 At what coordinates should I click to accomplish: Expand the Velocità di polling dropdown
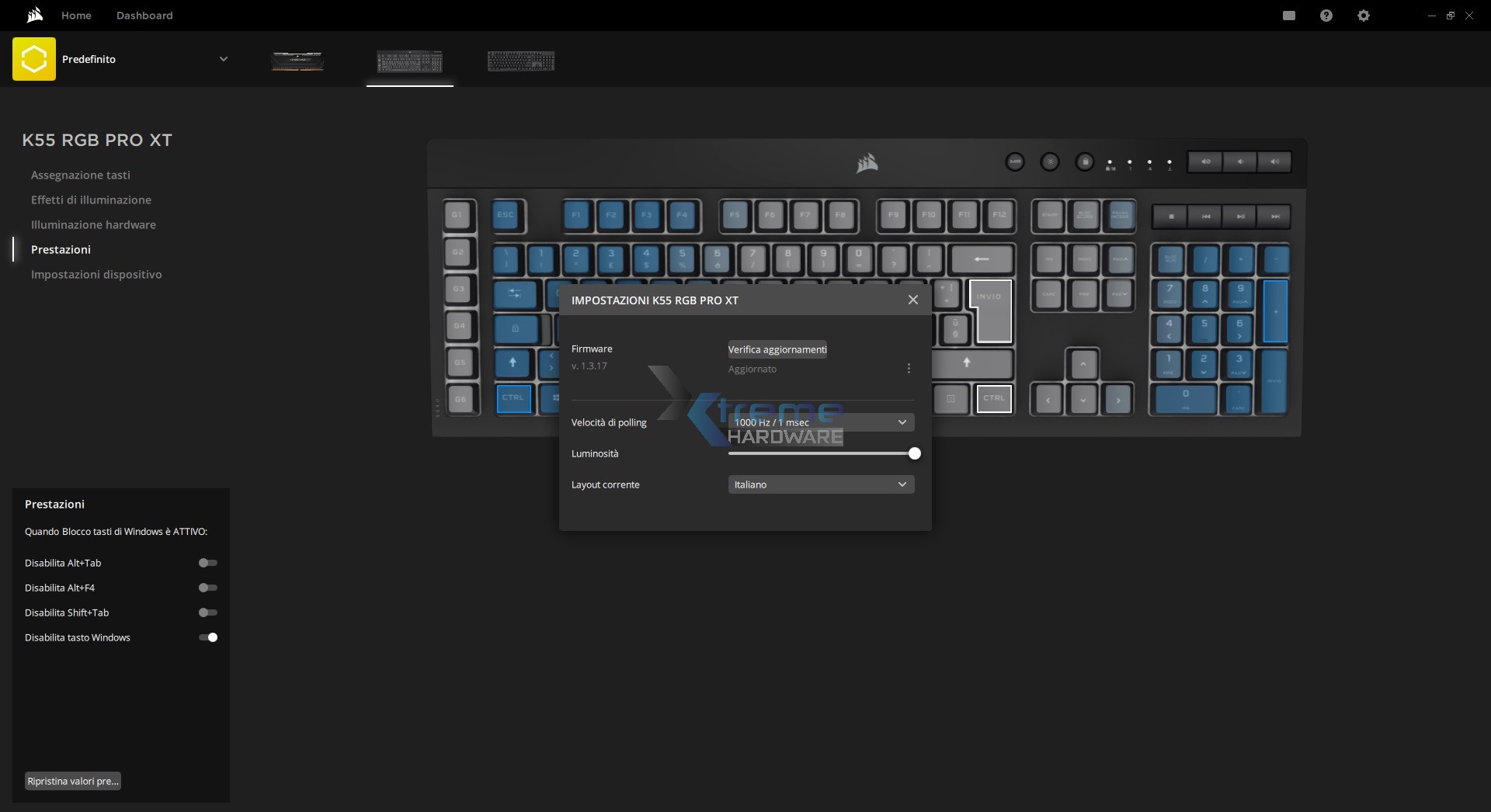point(821,422)
